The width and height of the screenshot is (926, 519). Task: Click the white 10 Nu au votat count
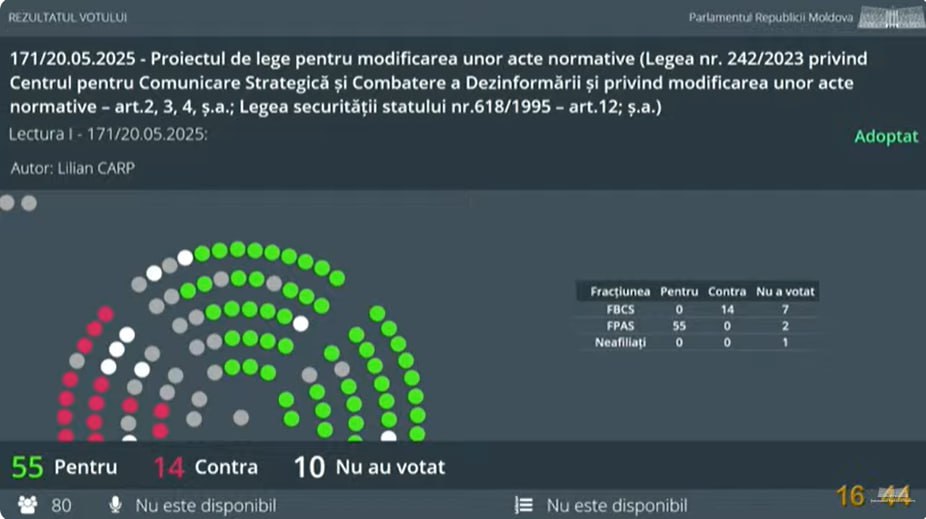tap(309, 467)
